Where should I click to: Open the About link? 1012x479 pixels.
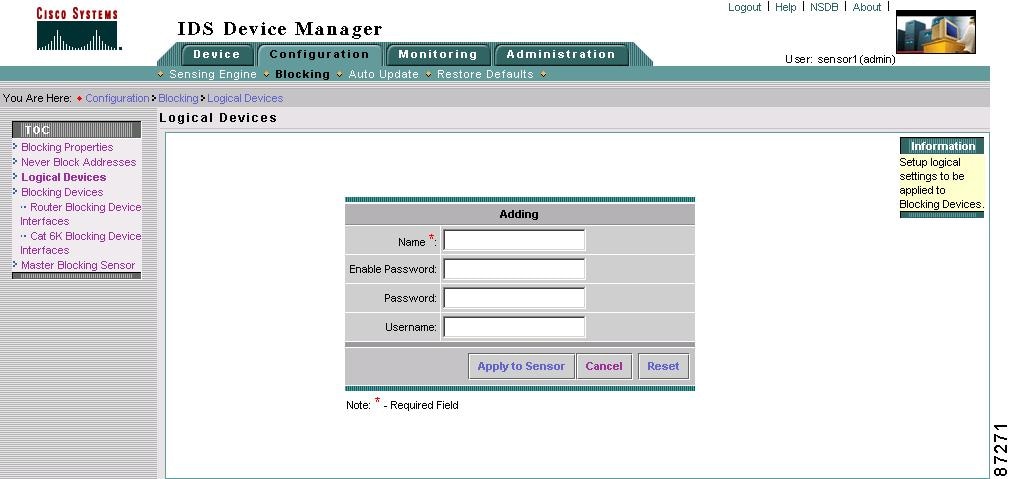(867, 7)
